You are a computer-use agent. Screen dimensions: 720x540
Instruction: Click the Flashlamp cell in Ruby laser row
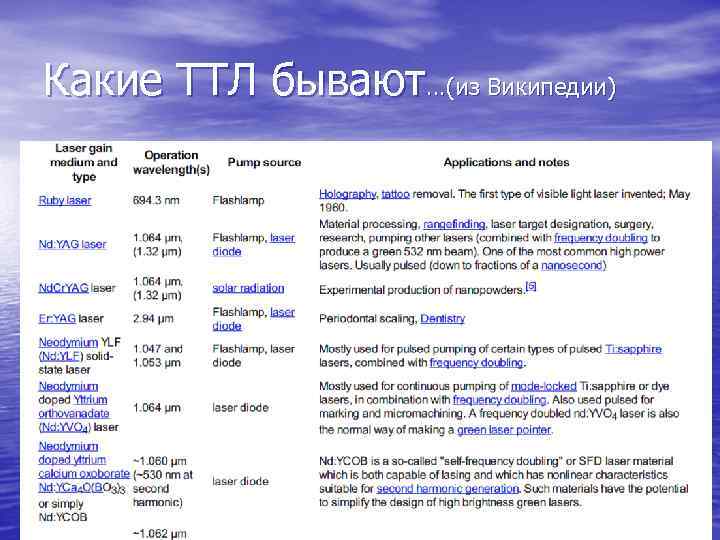click(238, 201)
